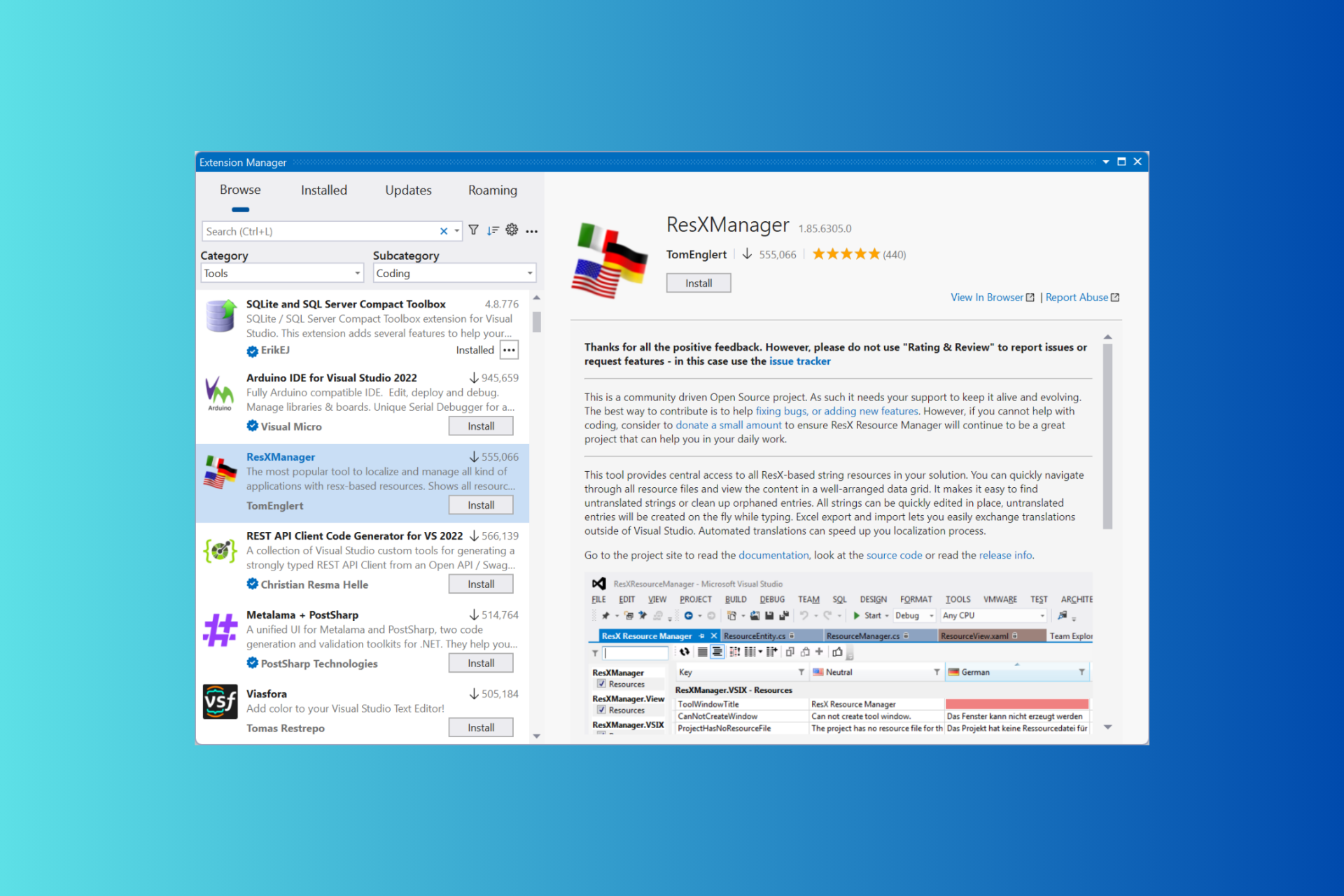Select the 'Viasfora' title
Screen dimensions: 1344x896
pos(267,694)
